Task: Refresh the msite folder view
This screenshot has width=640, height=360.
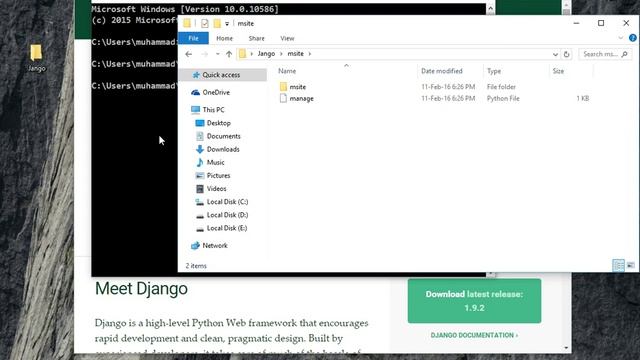Action: (x=567, y=54)
